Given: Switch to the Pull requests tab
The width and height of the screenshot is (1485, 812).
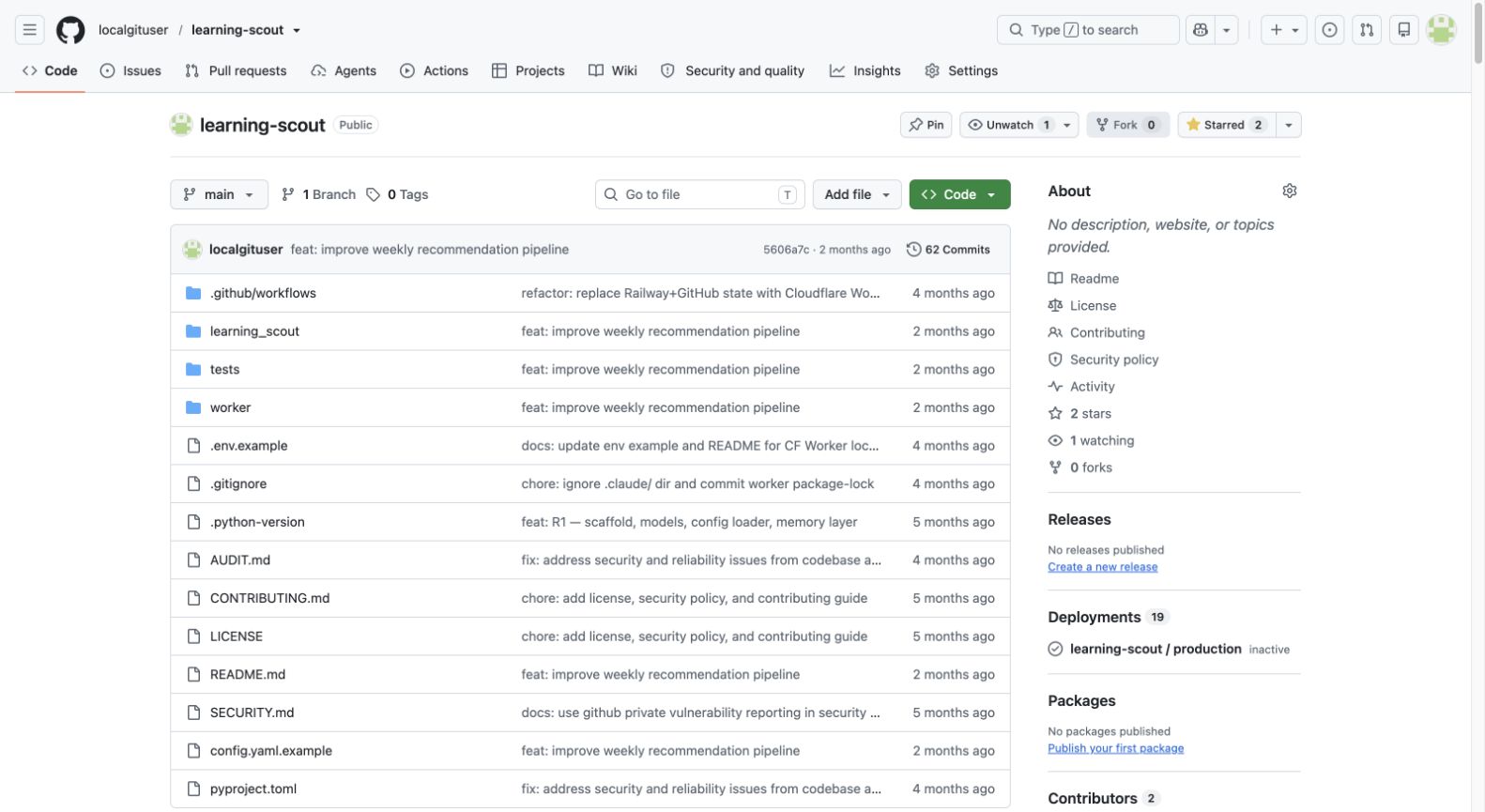Looking at the screenshot, I should pyautogui.click(x=236, y=70).
